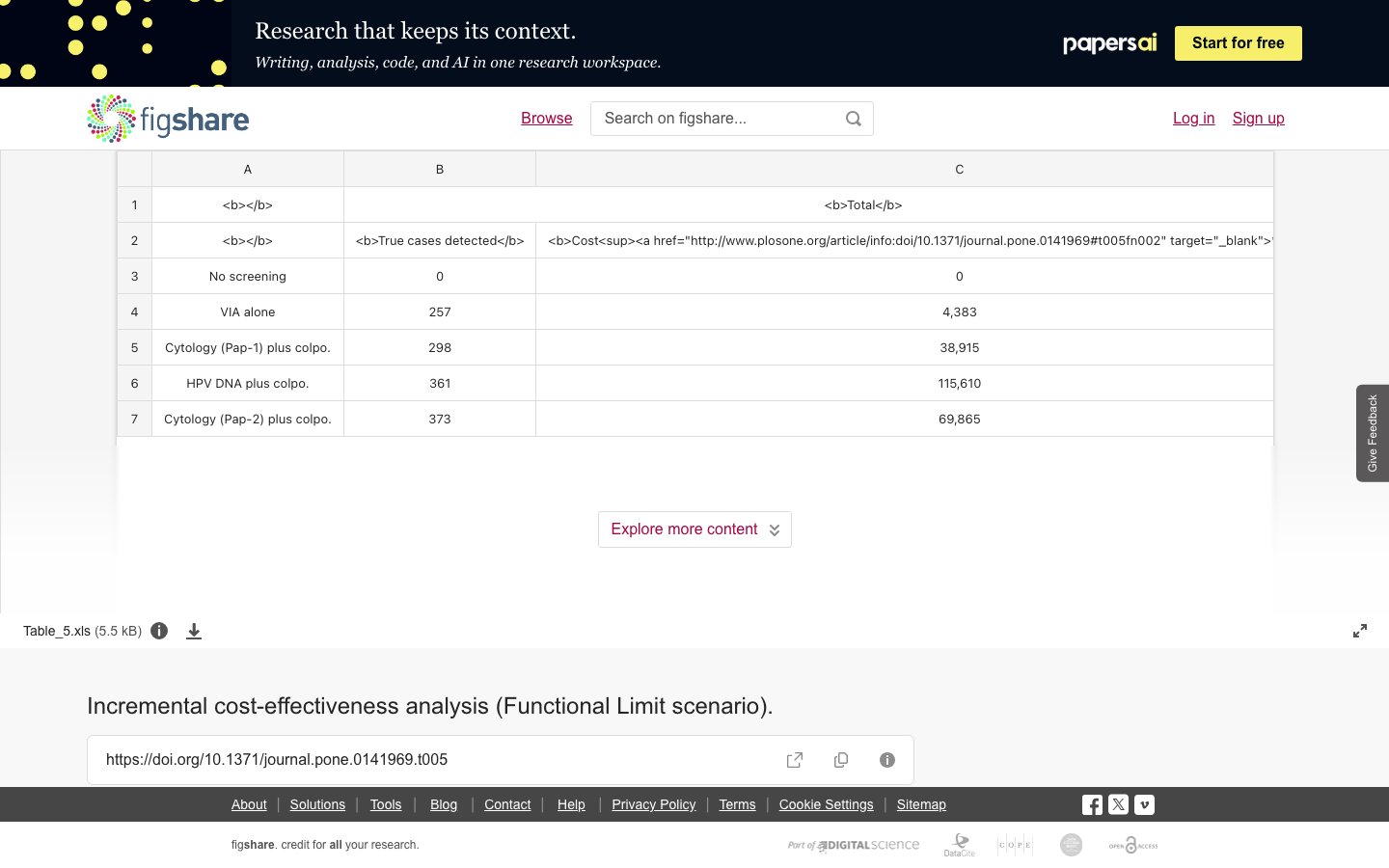Open the Solutions footer link

317,804
